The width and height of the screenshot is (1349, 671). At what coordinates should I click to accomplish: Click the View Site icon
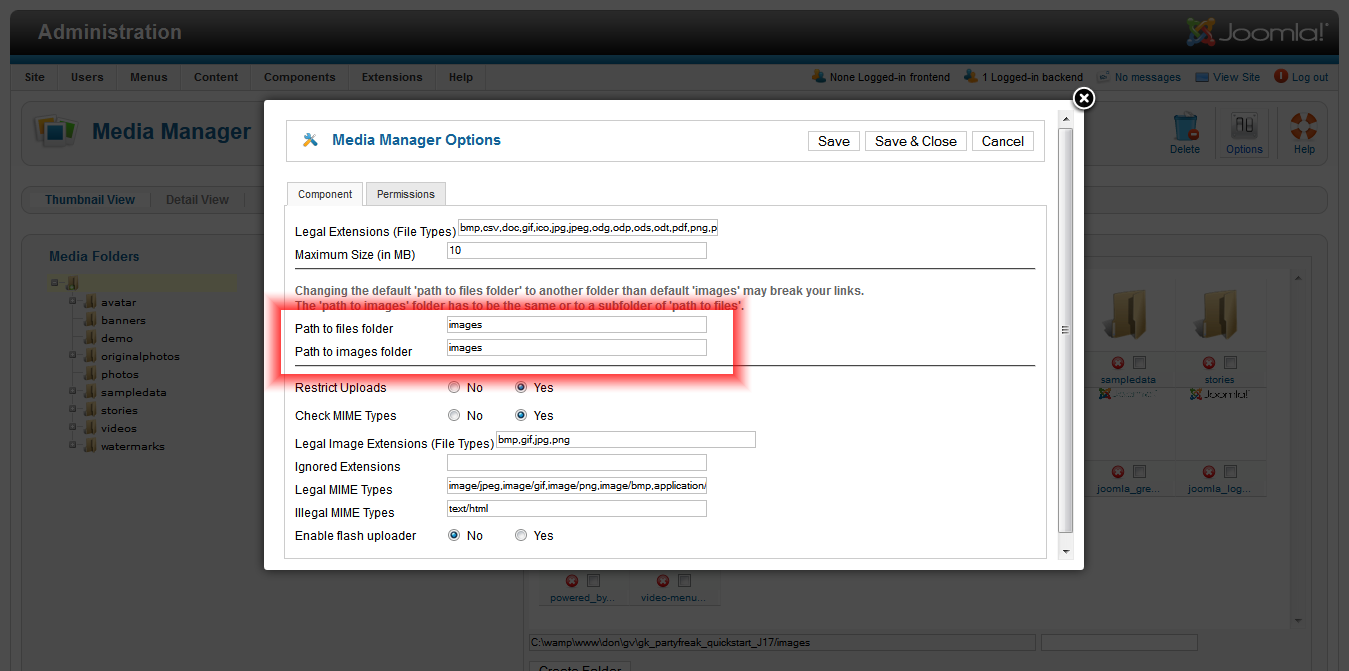[1202, 77]
